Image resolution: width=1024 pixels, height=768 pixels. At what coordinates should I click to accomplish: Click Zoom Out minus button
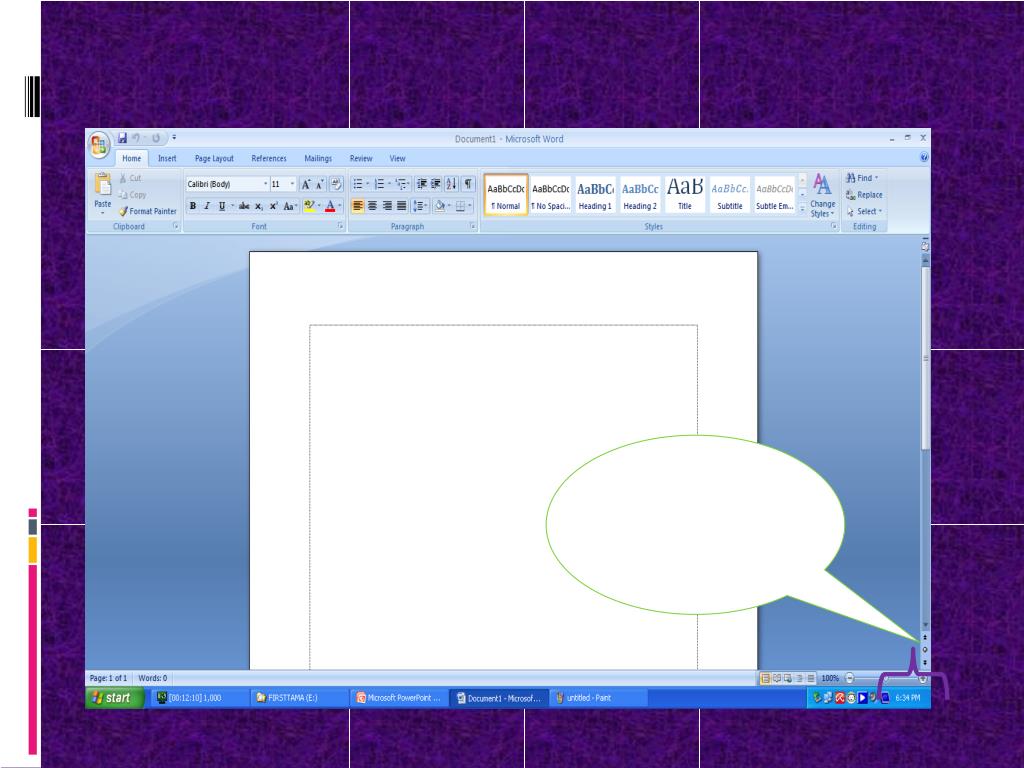(850, 679)
